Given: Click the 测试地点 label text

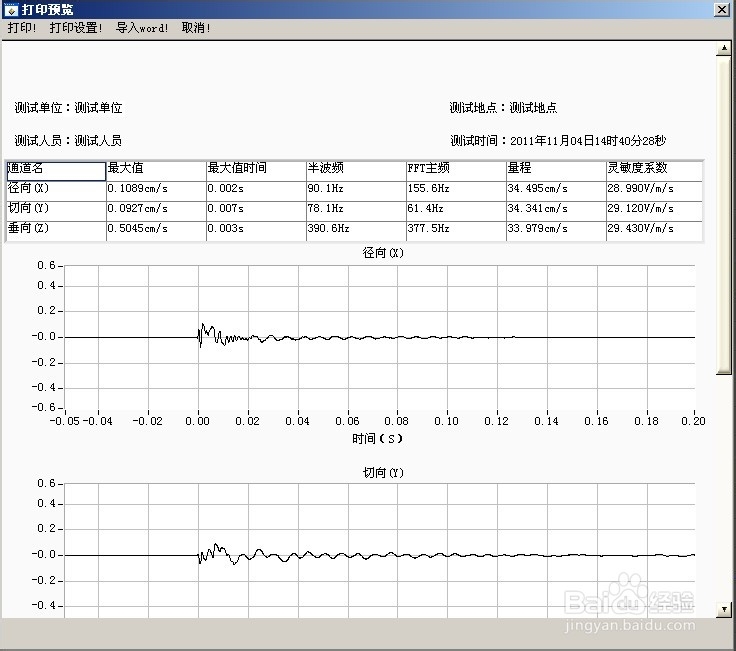Looking at the screenshot, I should coord(503,108).
